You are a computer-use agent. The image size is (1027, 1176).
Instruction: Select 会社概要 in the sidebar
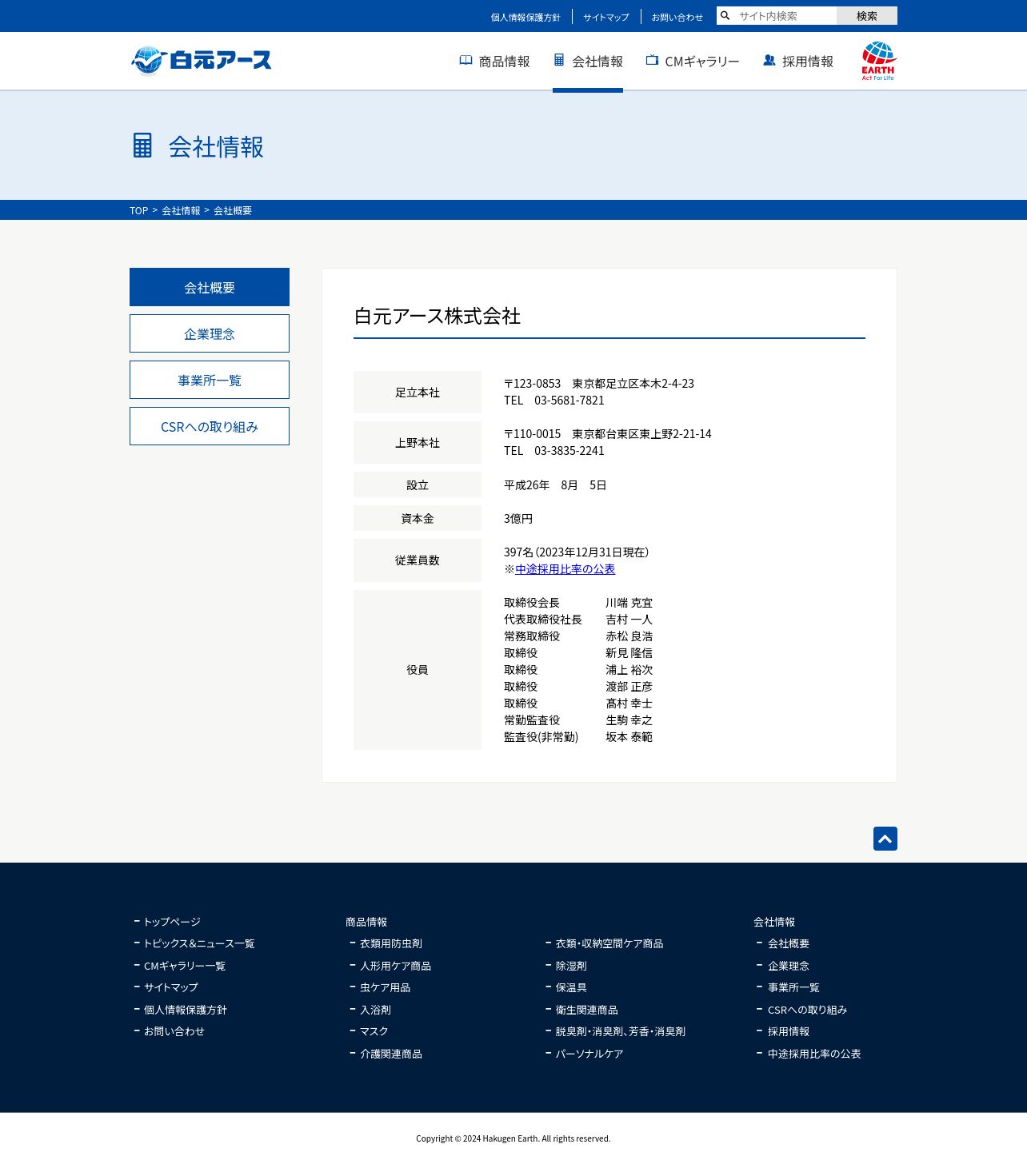pos(210,287)
